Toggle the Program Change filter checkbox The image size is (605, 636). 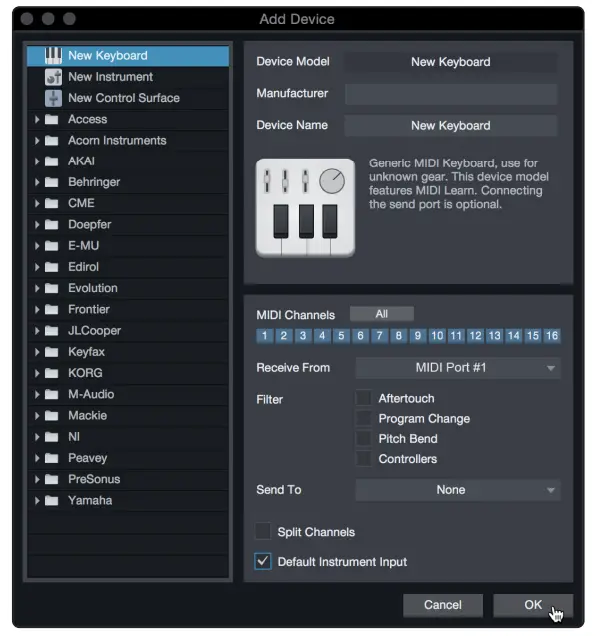pos(363,418)
